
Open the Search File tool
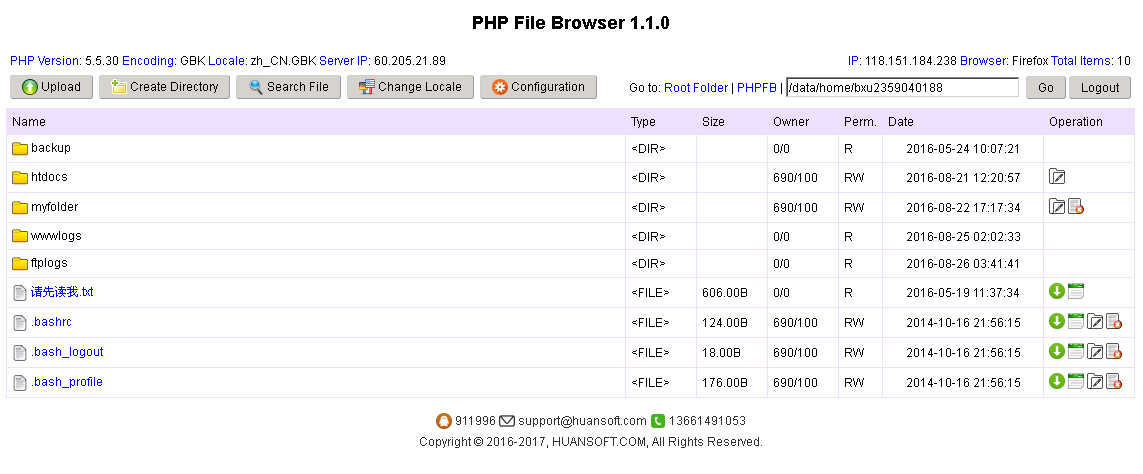(289, 87)
